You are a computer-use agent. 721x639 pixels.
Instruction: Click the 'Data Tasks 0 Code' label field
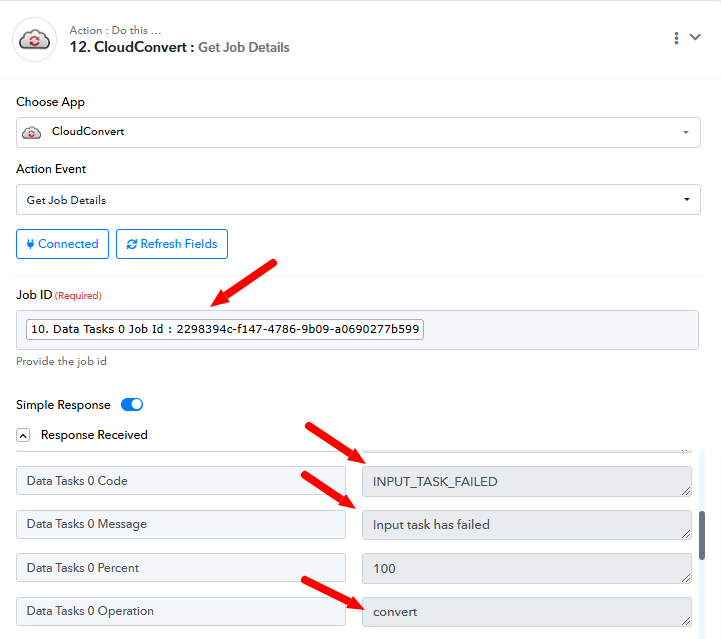pyautogui.click(x=181, y=481)
